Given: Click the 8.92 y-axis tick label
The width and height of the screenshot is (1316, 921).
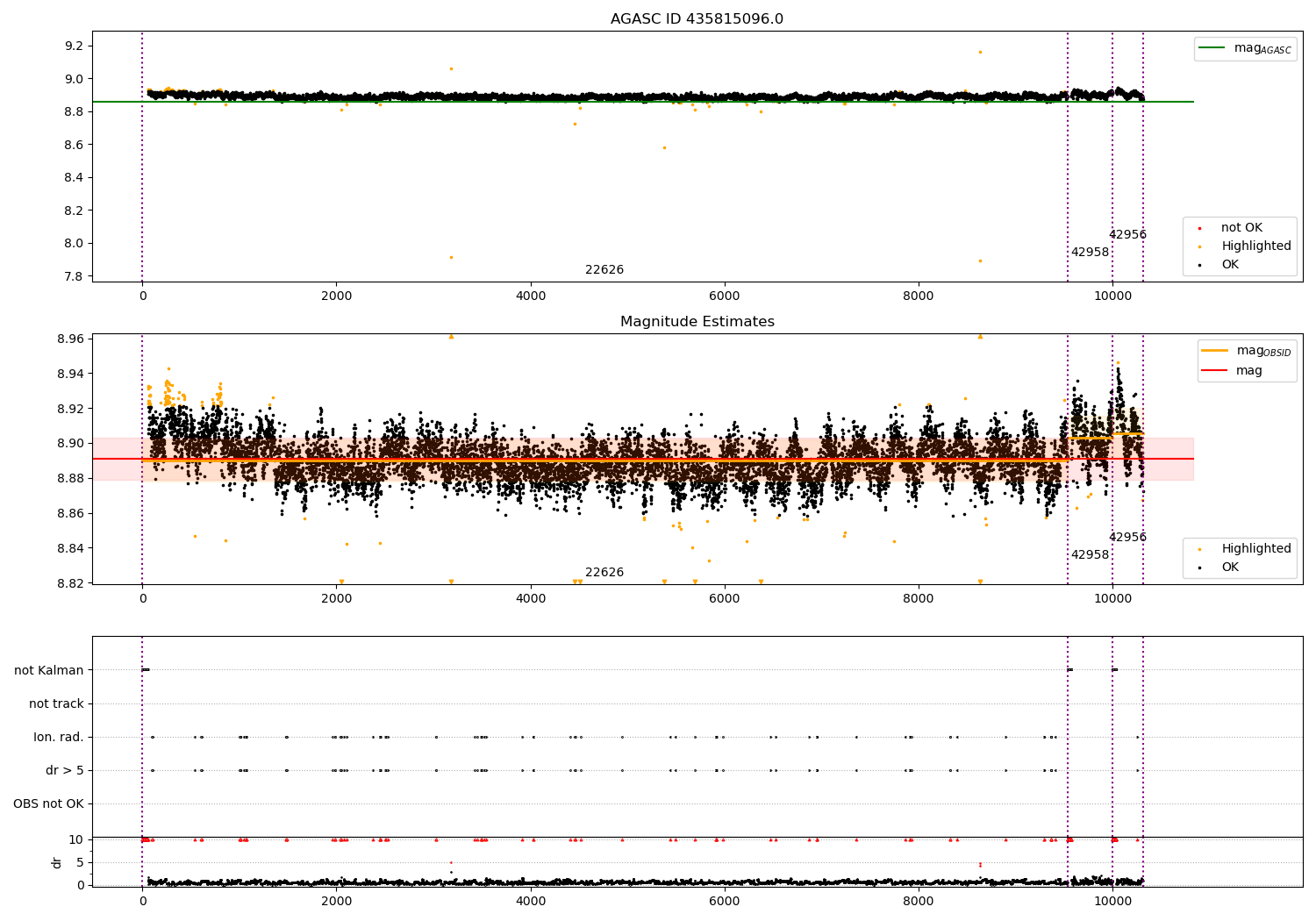Looking at the screenshot, I should (x=70, y=409).
